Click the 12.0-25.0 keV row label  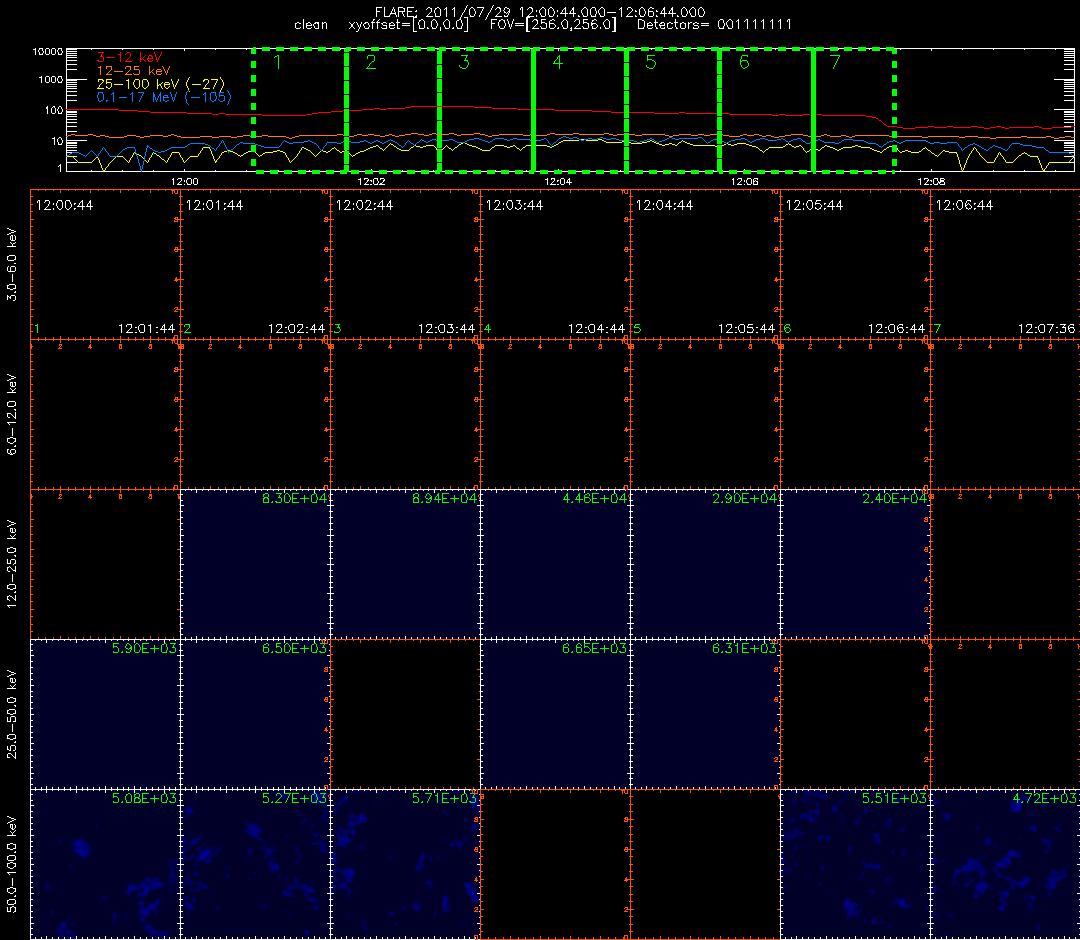coord(12,564)
